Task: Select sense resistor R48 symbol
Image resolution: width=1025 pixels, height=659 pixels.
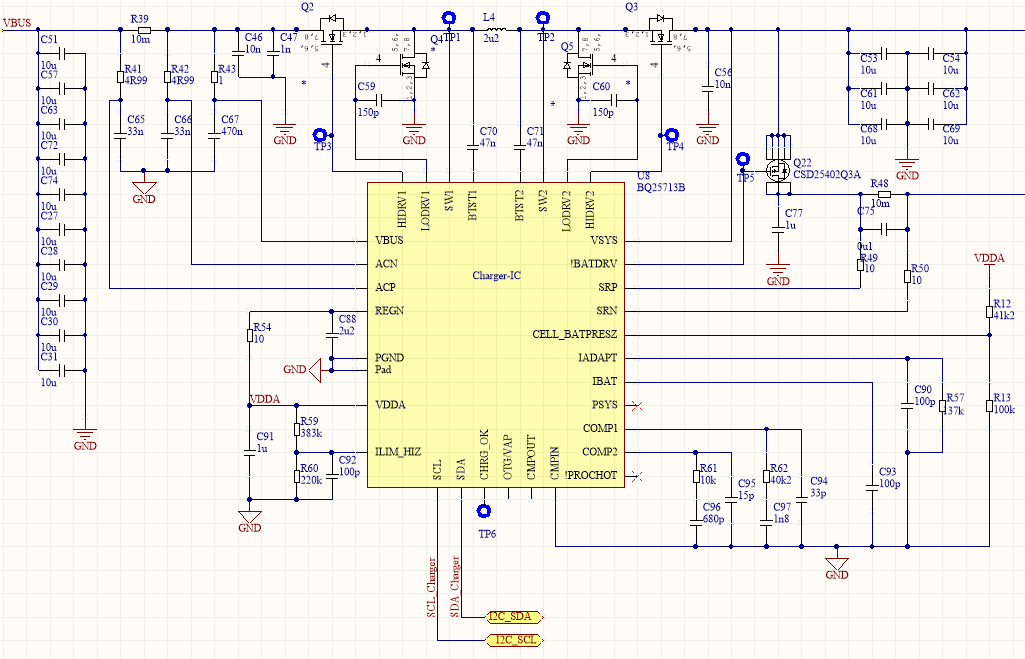Action: 884,194
